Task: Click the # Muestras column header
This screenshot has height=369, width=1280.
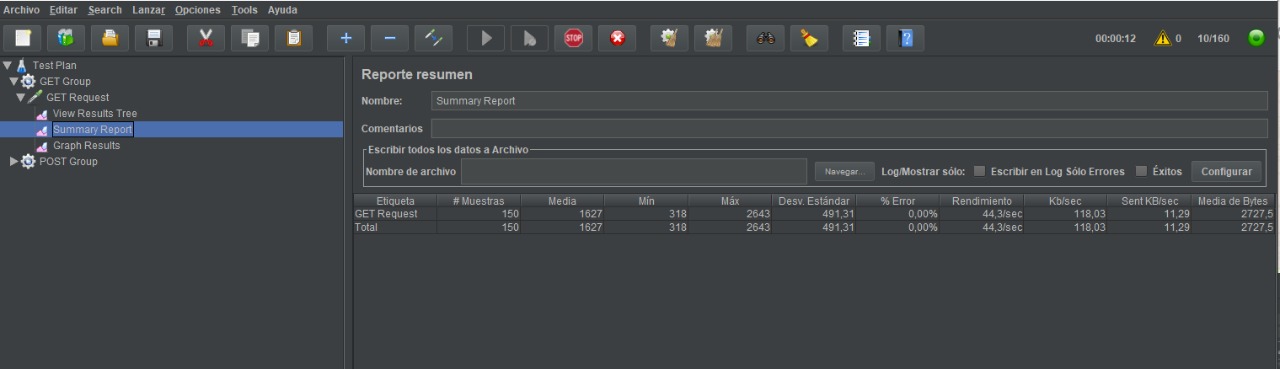Action: tap(478, 201)
